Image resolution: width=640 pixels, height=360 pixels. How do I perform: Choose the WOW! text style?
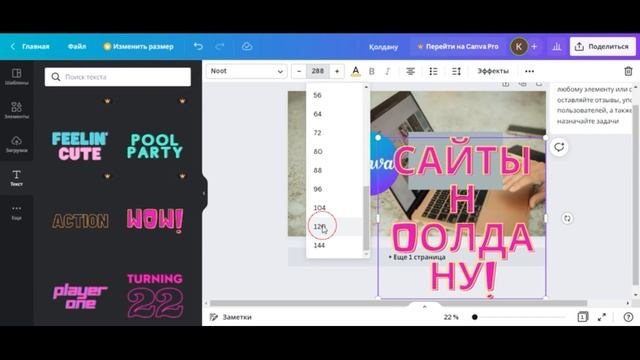155,221
